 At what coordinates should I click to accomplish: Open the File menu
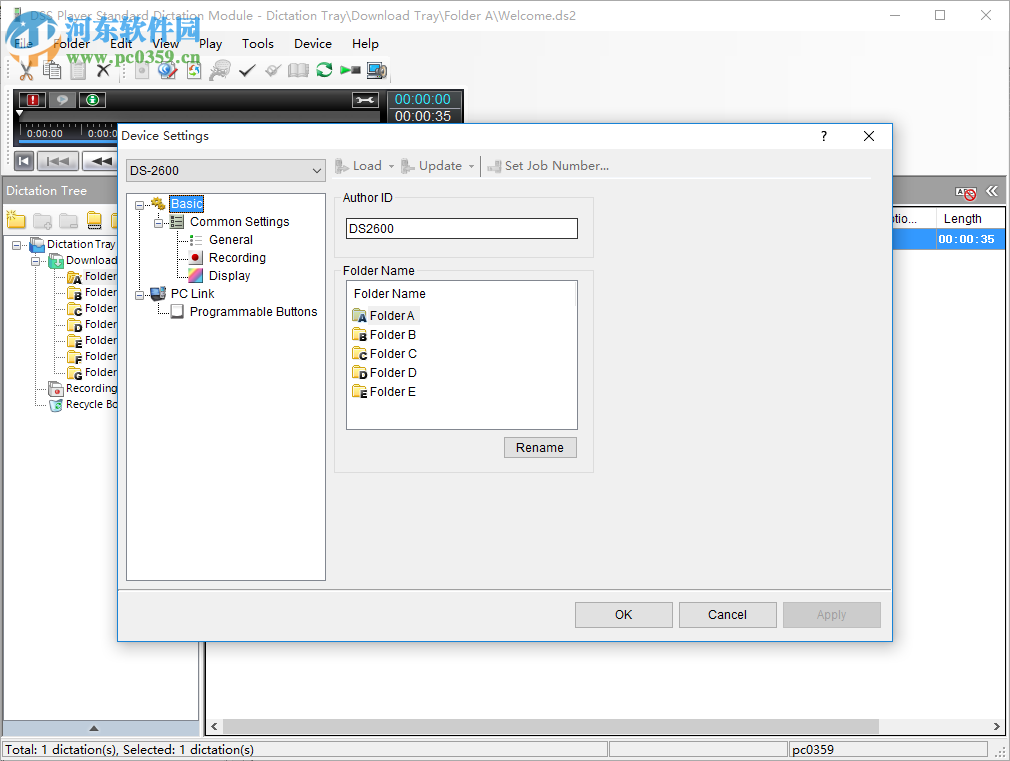(x=23, y=44)
